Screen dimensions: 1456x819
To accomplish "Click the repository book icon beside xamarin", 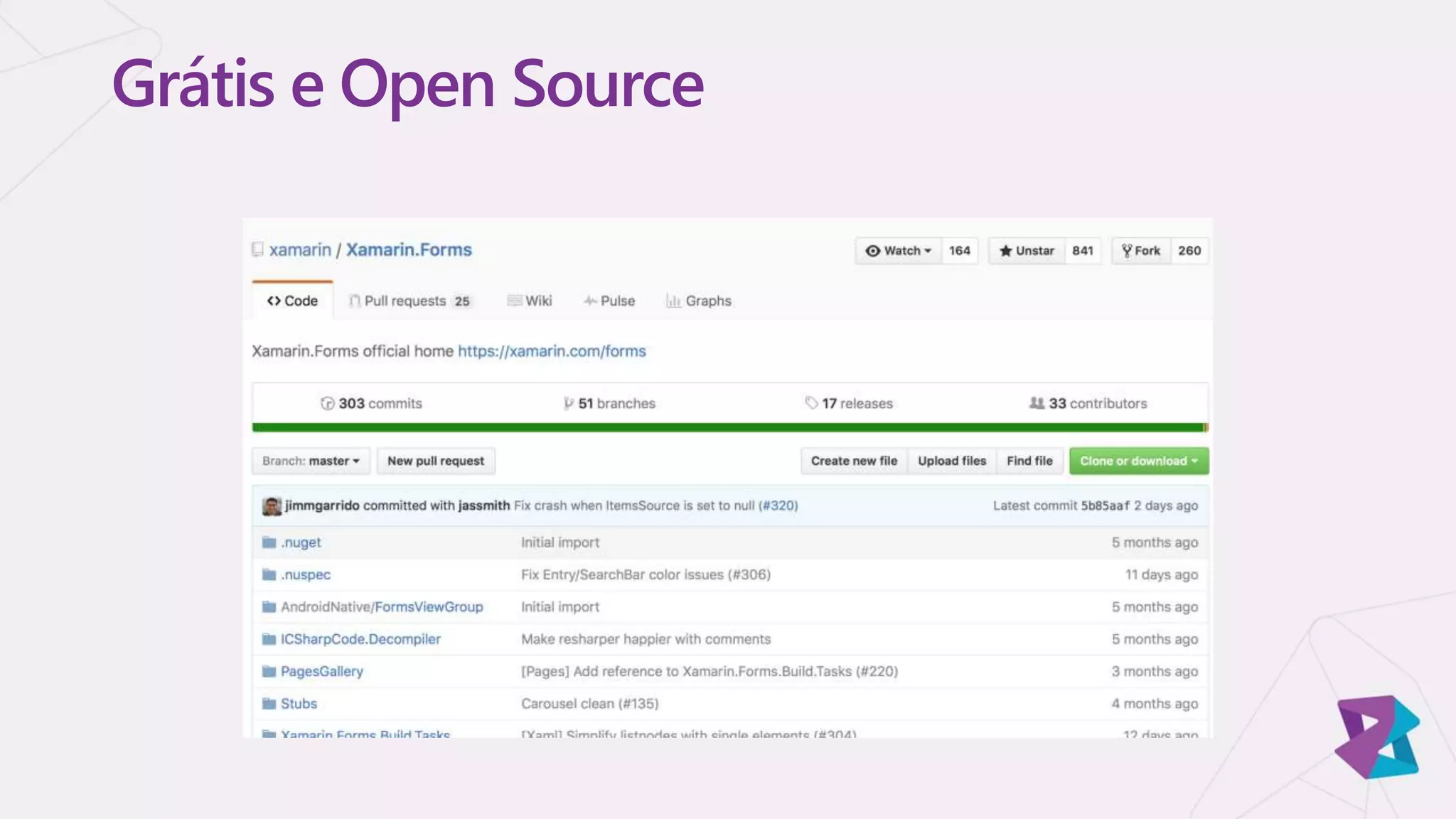I will tap(257, 250).
